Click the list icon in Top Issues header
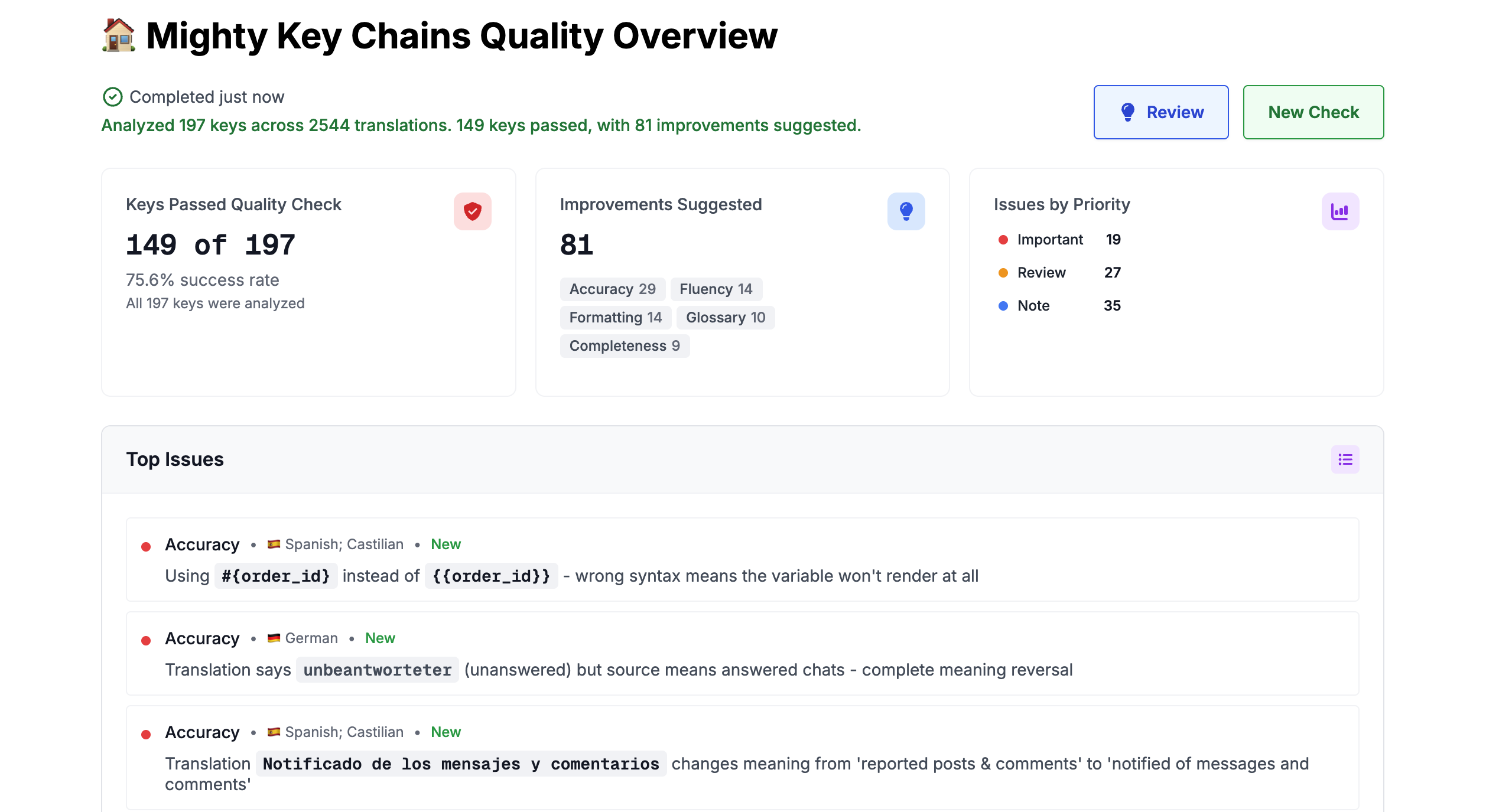The width and height of the screenshot is (1512, 812). tap(1345, 459)
